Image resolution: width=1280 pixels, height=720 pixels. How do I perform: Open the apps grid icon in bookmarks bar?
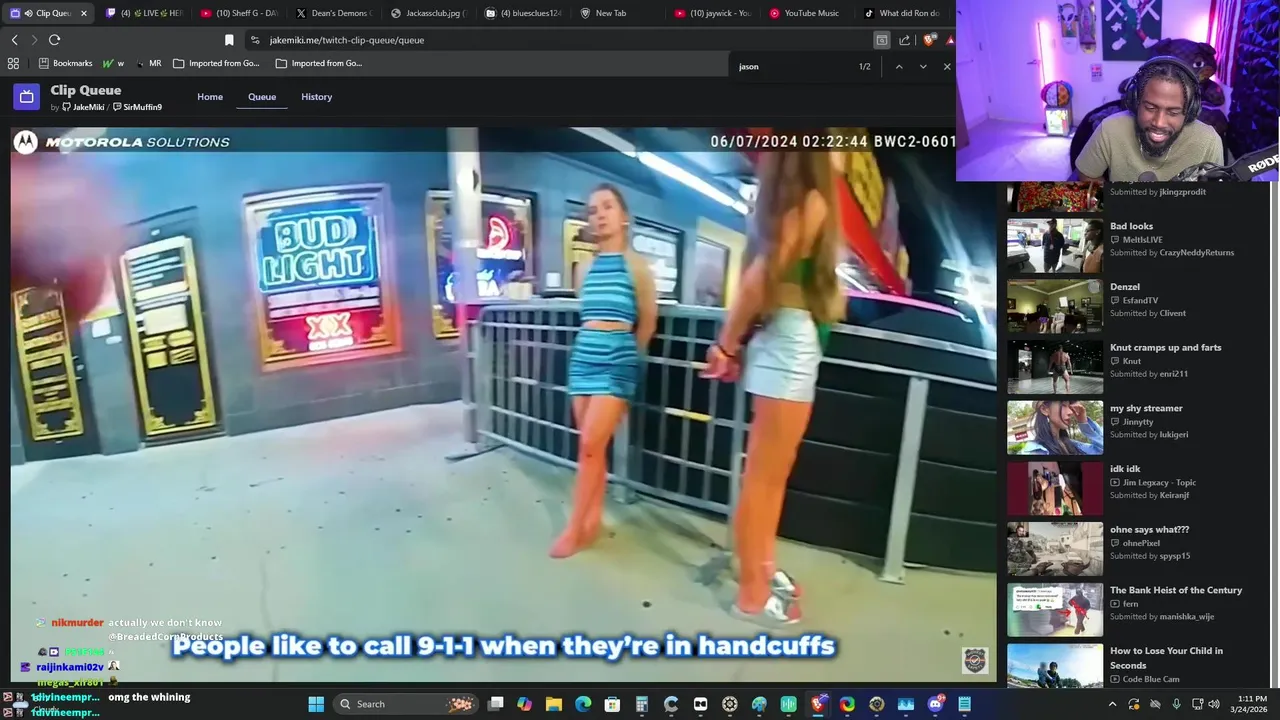tap(13, 63)
